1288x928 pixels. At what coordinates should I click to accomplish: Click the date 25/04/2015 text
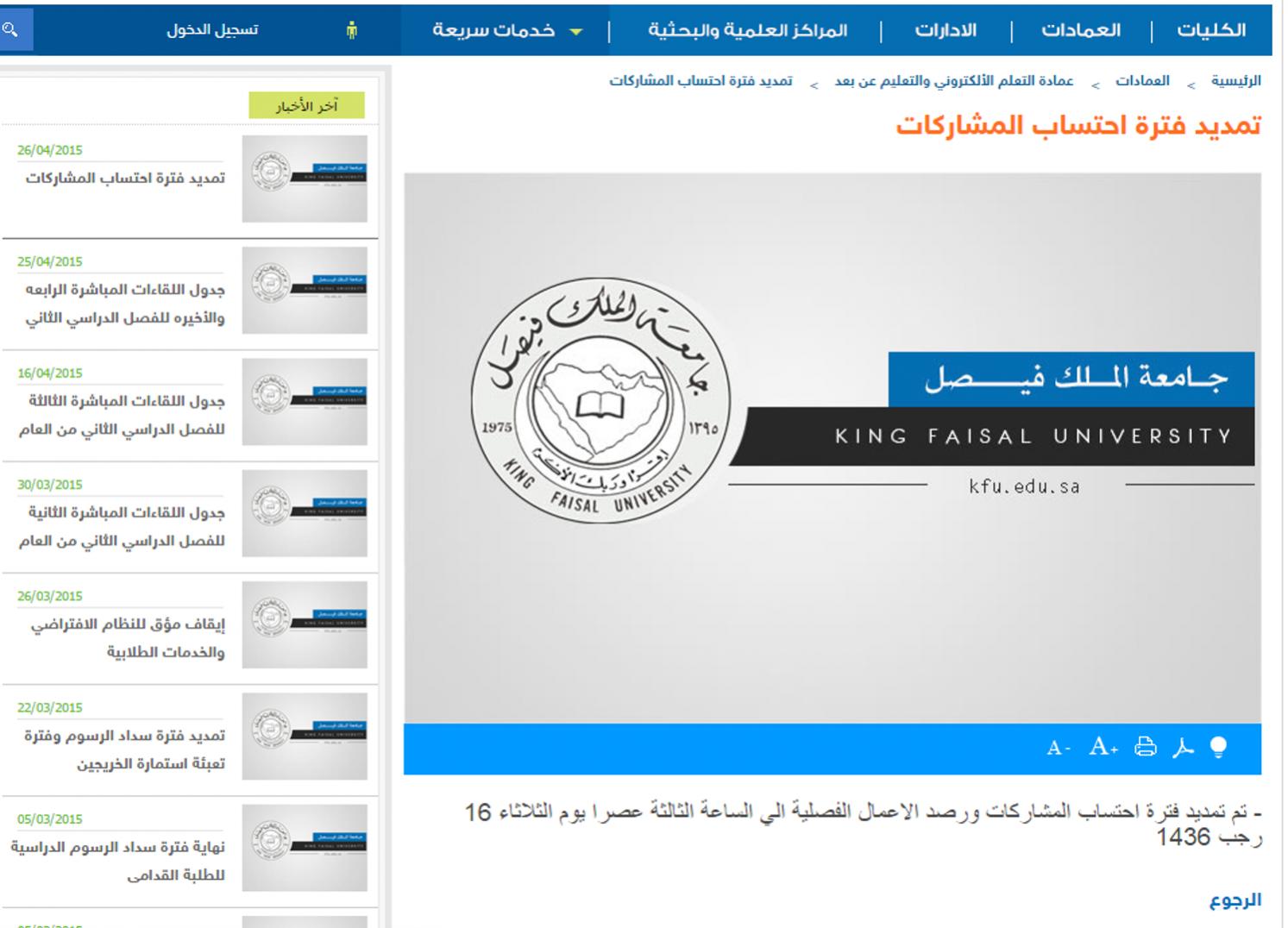coord(50,261)
